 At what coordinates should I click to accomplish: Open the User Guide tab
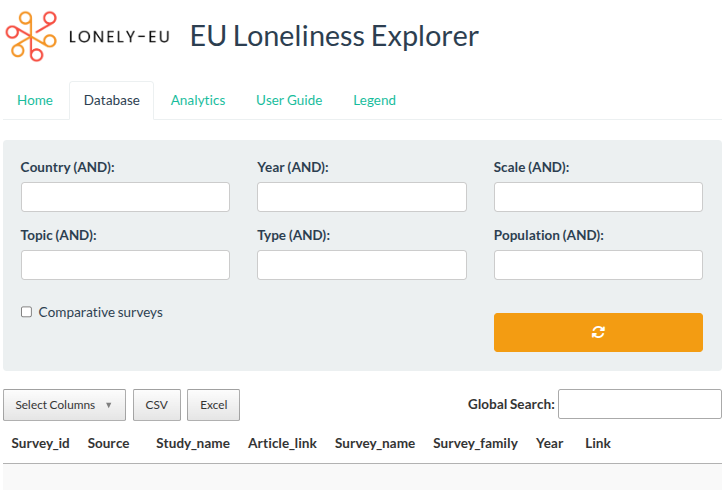(289, 100)
